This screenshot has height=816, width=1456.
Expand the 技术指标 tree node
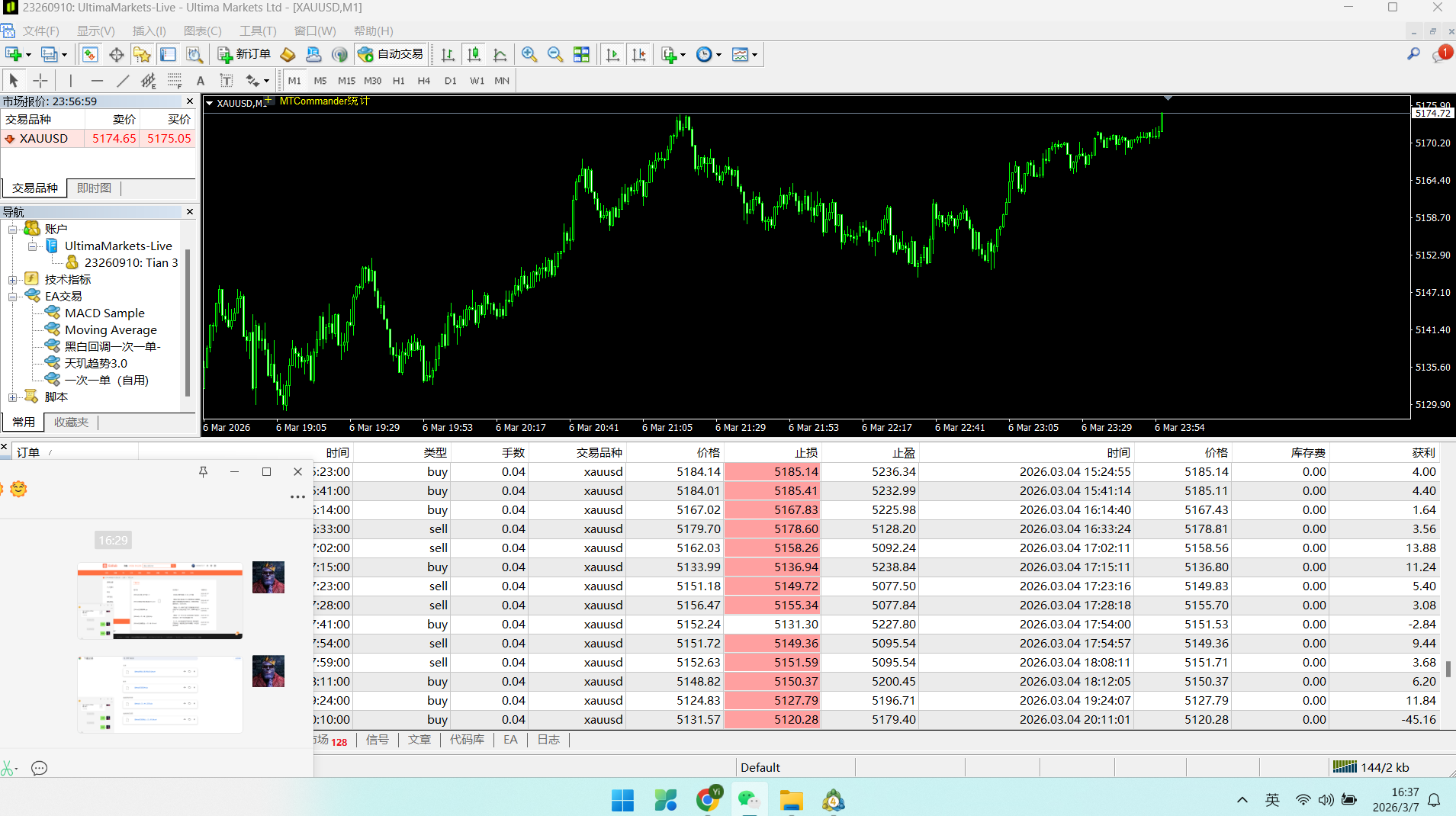coord(12,280)
